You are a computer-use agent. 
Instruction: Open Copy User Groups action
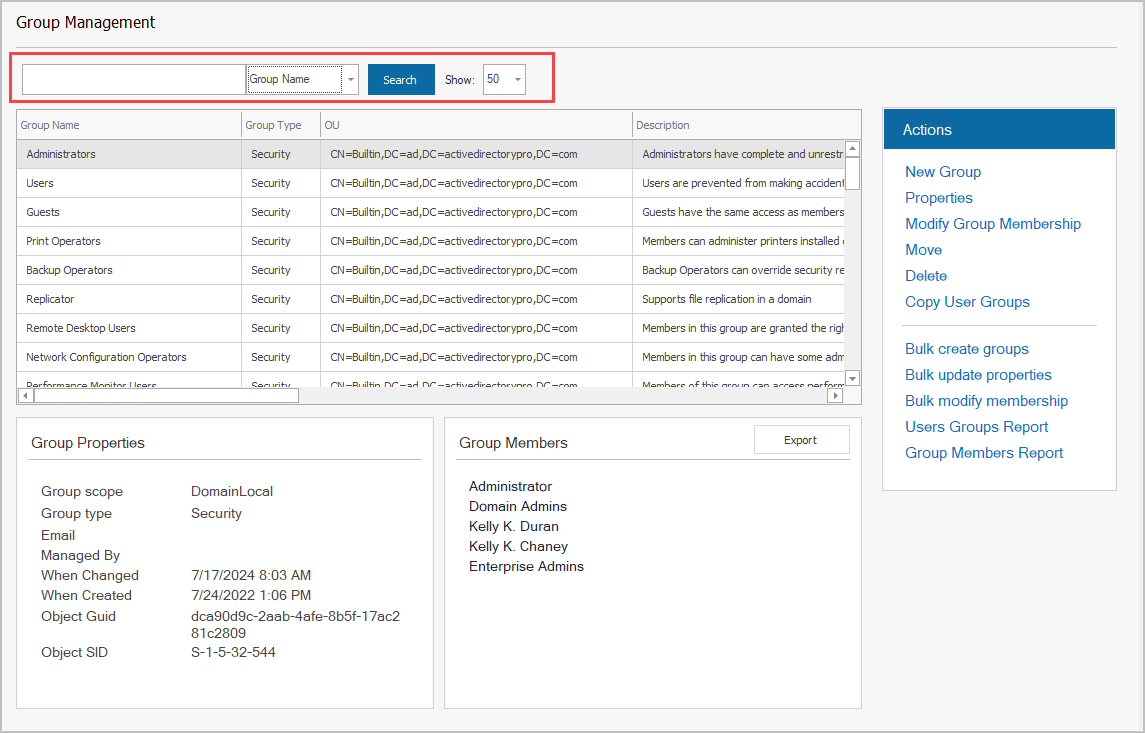966,302
